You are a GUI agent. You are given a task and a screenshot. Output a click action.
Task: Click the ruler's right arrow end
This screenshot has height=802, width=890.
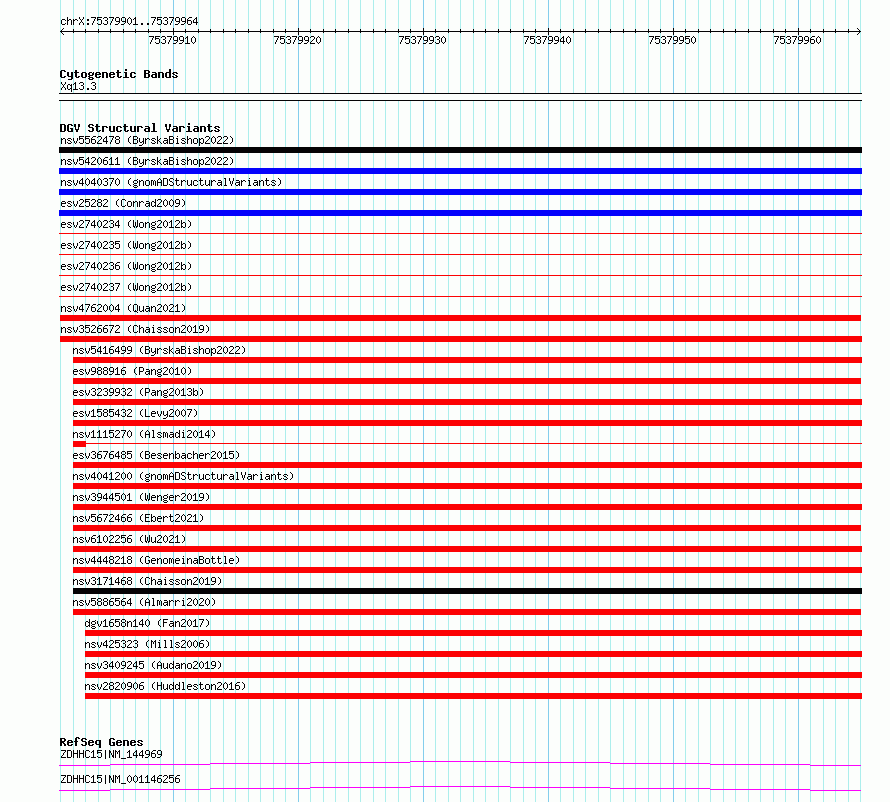[x=859, y=31]
